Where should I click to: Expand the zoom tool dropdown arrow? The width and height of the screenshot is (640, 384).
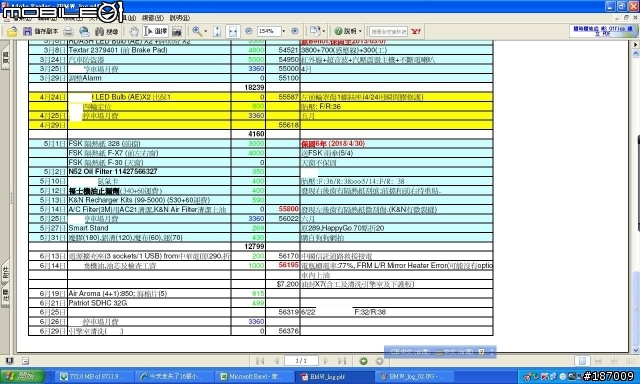[205, 31]
